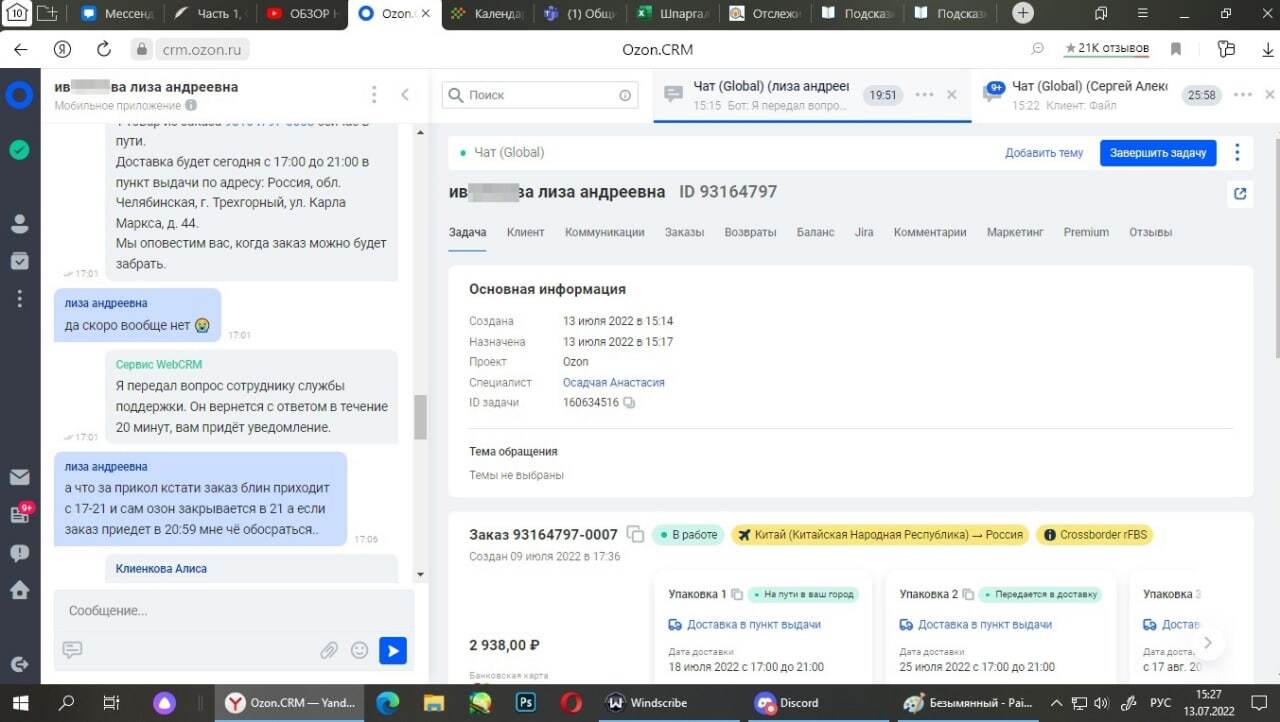The image size is (1280, 722).
Task: Click the Ozon logo in left sidebar
Action: click(x=19, y=96)
